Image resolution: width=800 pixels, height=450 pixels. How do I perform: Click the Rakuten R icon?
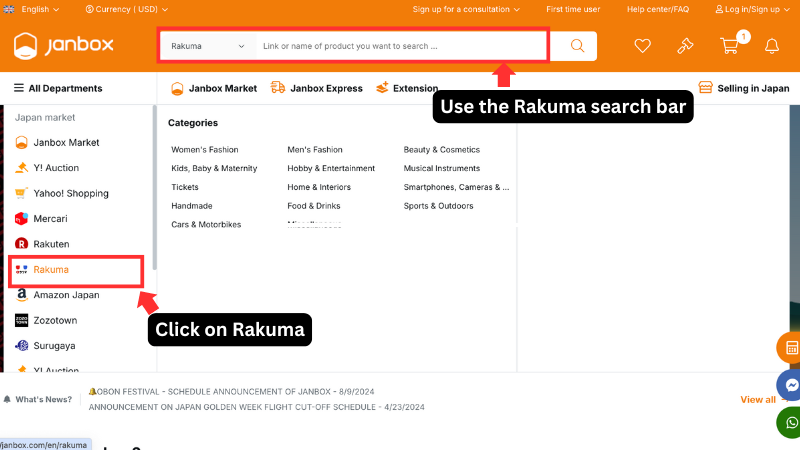tap(21, 244)
